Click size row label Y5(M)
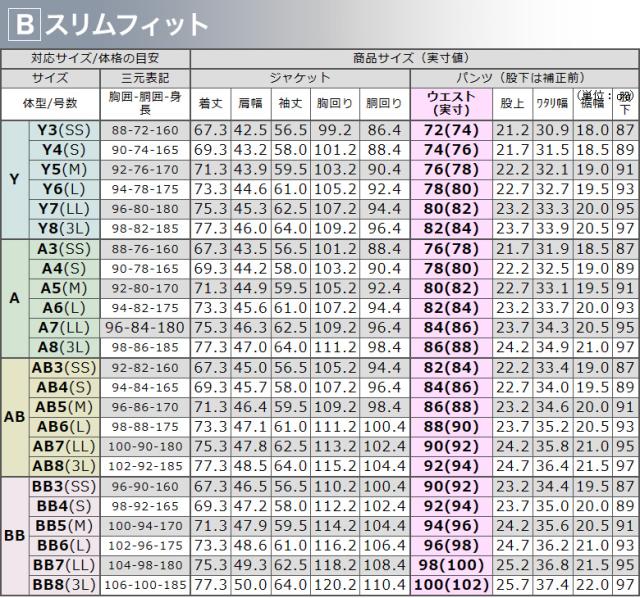640x598 pixels. point(64,170)
